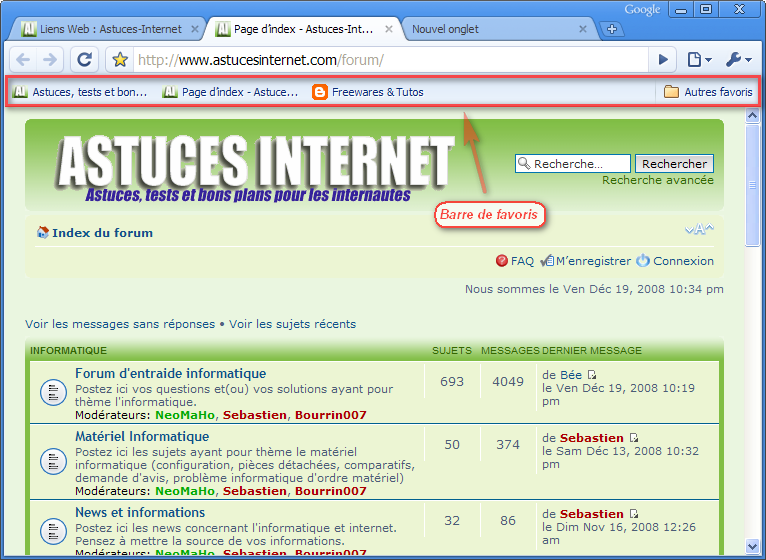
Task: Click the Astuces Internet banner logo
Action: (x=254, y=169)
